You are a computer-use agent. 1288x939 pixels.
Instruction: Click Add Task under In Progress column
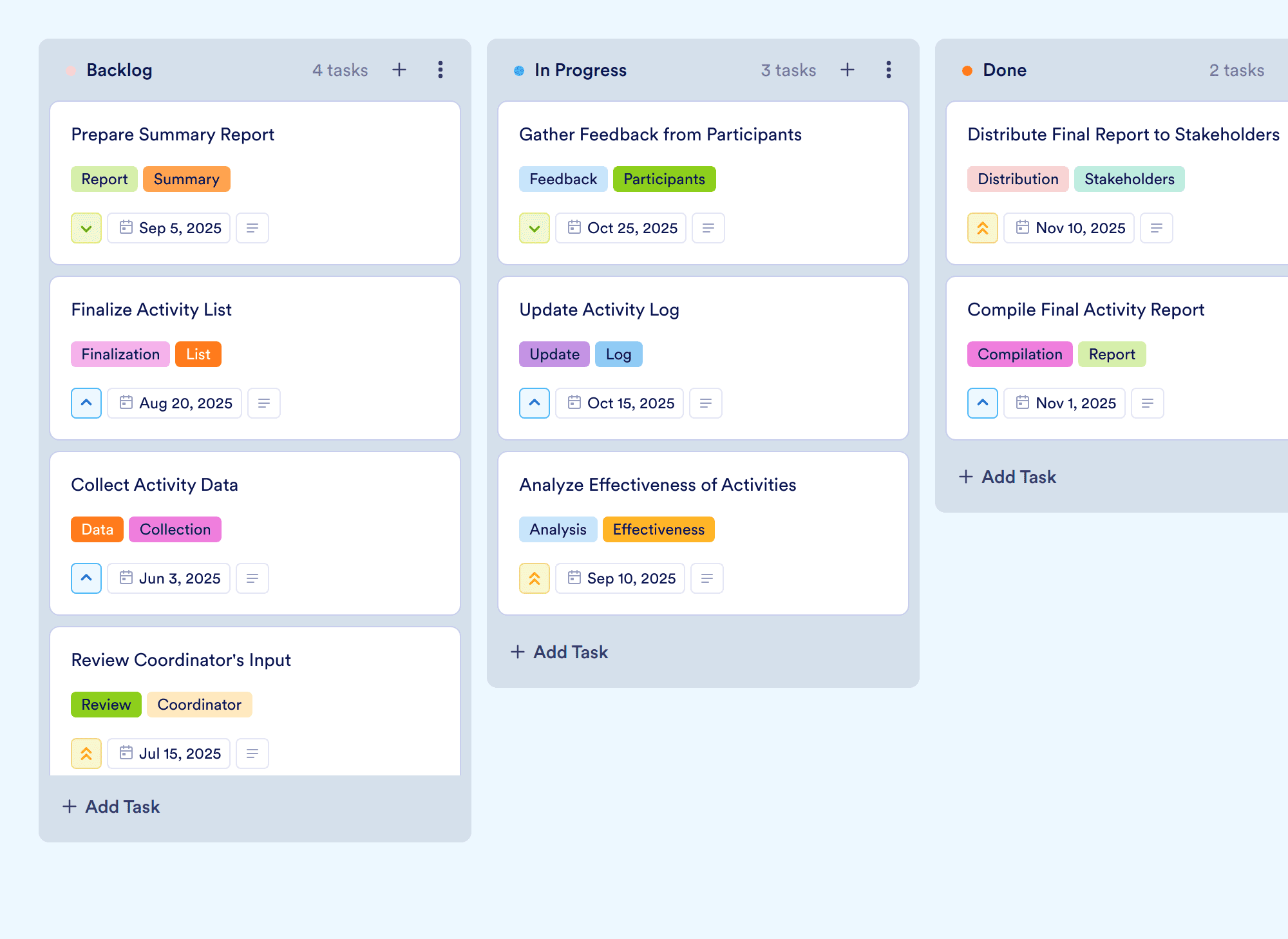pos(559,652)
